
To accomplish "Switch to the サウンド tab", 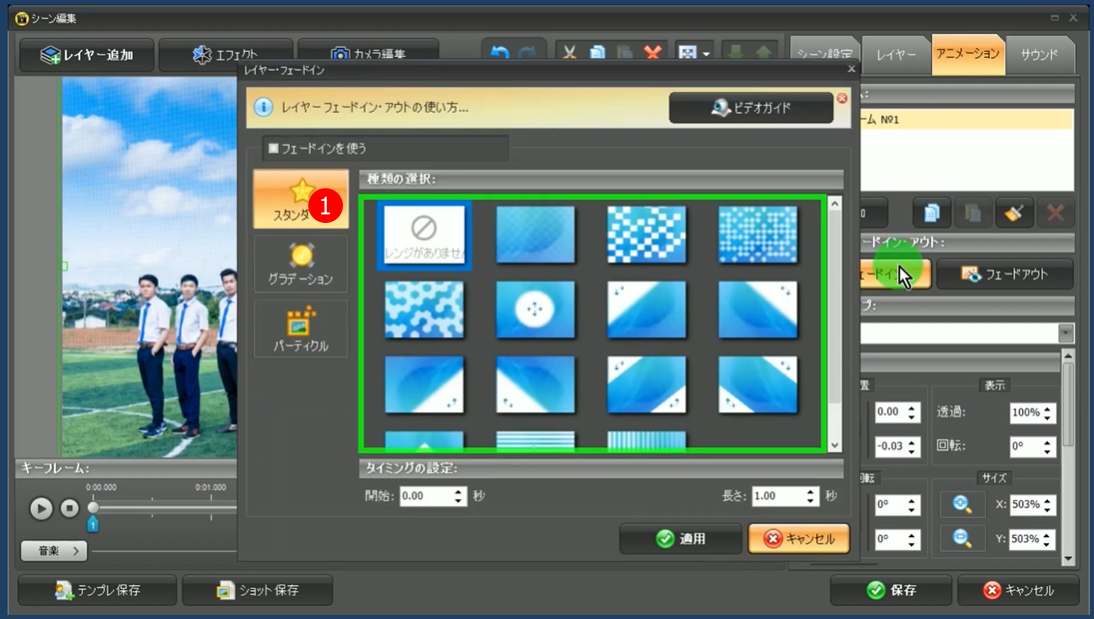I will point(1039,55).
